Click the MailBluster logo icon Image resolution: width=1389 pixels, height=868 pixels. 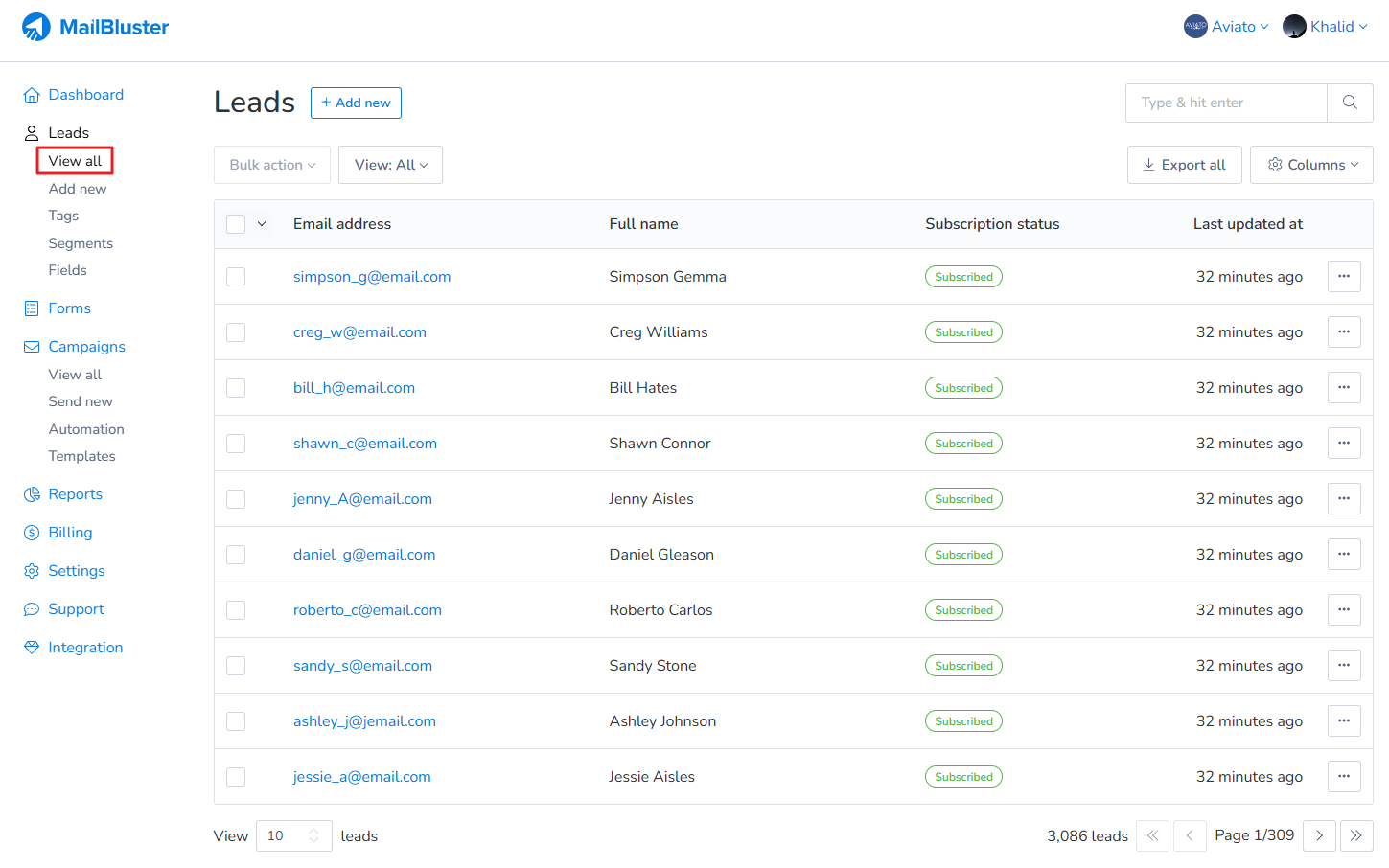tap(36, 27)
